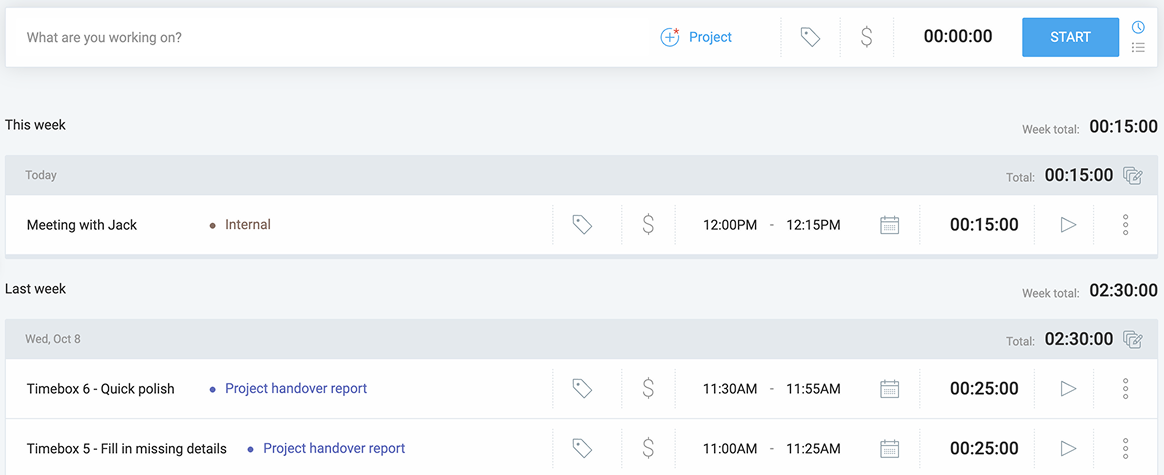
Task: Change the Internal project on Meeting with Jack
Action: [247, 225]
